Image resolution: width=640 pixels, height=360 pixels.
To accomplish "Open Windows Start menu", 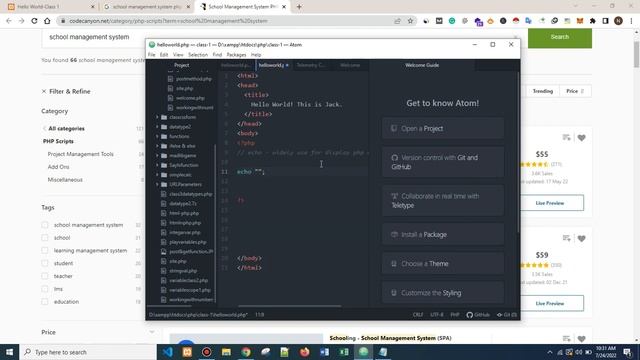I will pyautogui.click(x=9, y=352).
